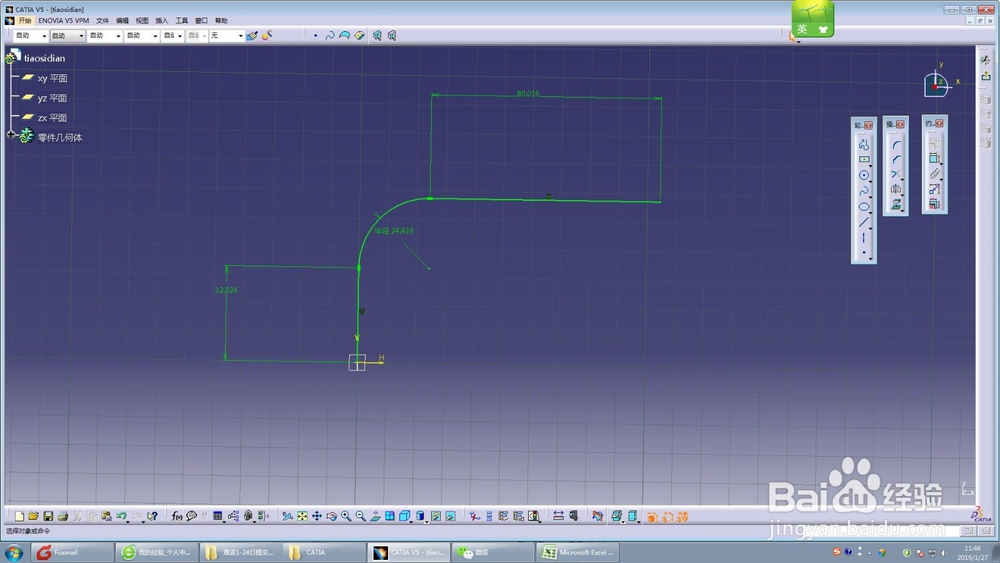Open the 无 layer dropdown
This screenshot has height=563, width=1000.
pos(226,36)
